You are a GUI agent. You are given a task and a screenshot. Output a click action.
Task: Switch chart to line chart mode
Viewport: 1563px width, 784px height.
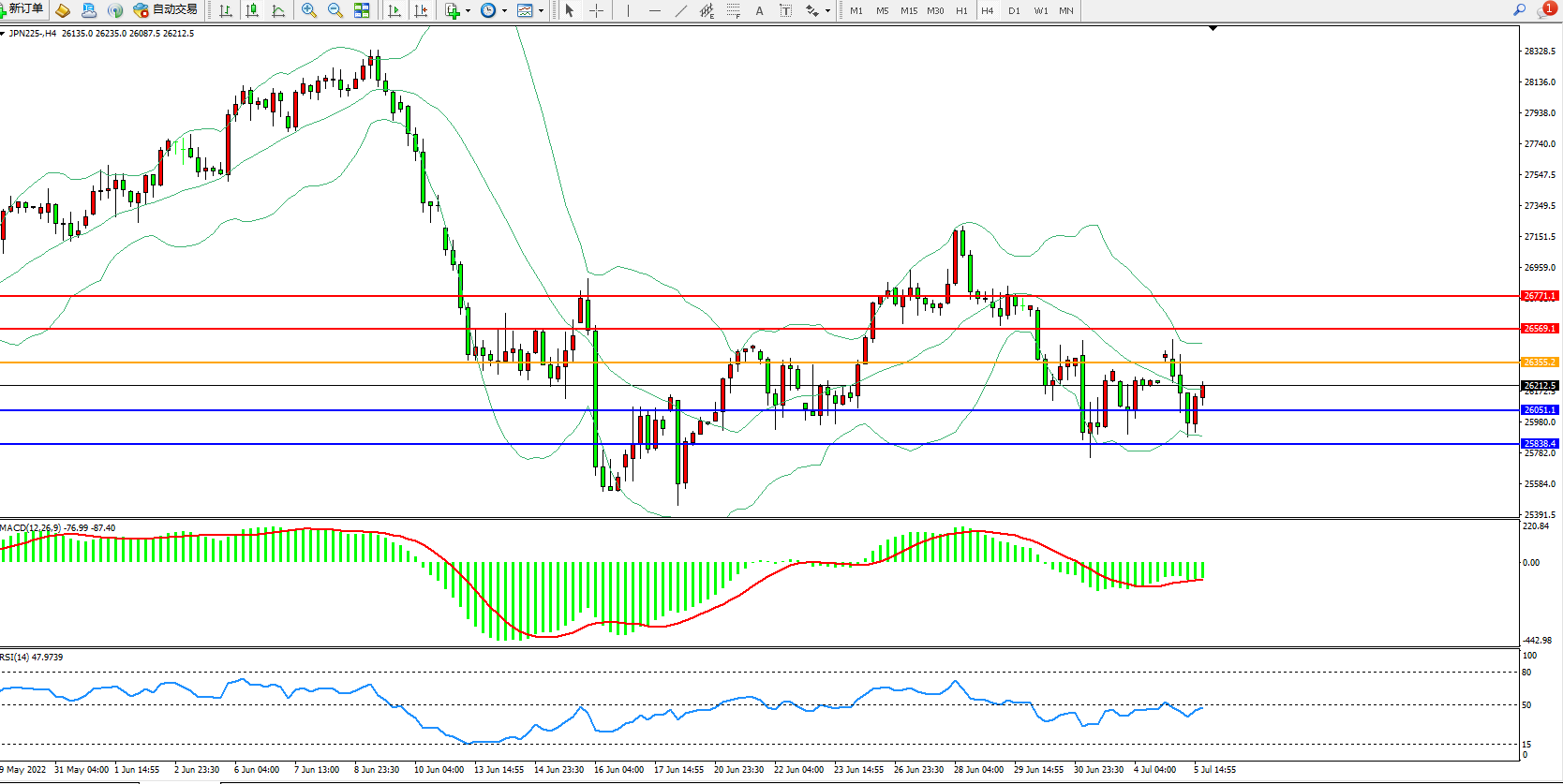point(278,10)
